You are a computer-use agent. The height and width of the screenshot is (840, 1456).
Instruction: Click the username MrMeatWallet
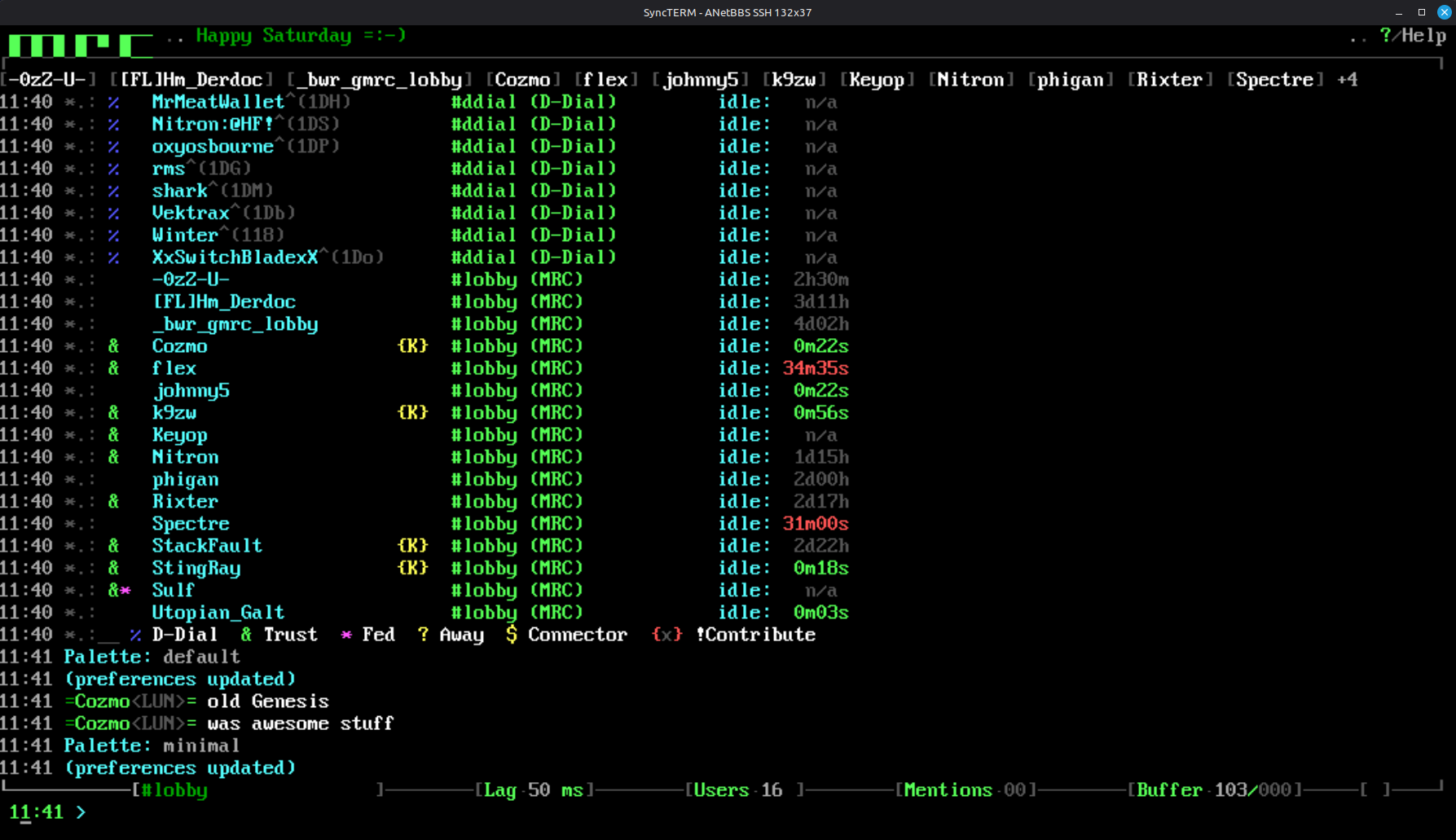pos(218,102)
